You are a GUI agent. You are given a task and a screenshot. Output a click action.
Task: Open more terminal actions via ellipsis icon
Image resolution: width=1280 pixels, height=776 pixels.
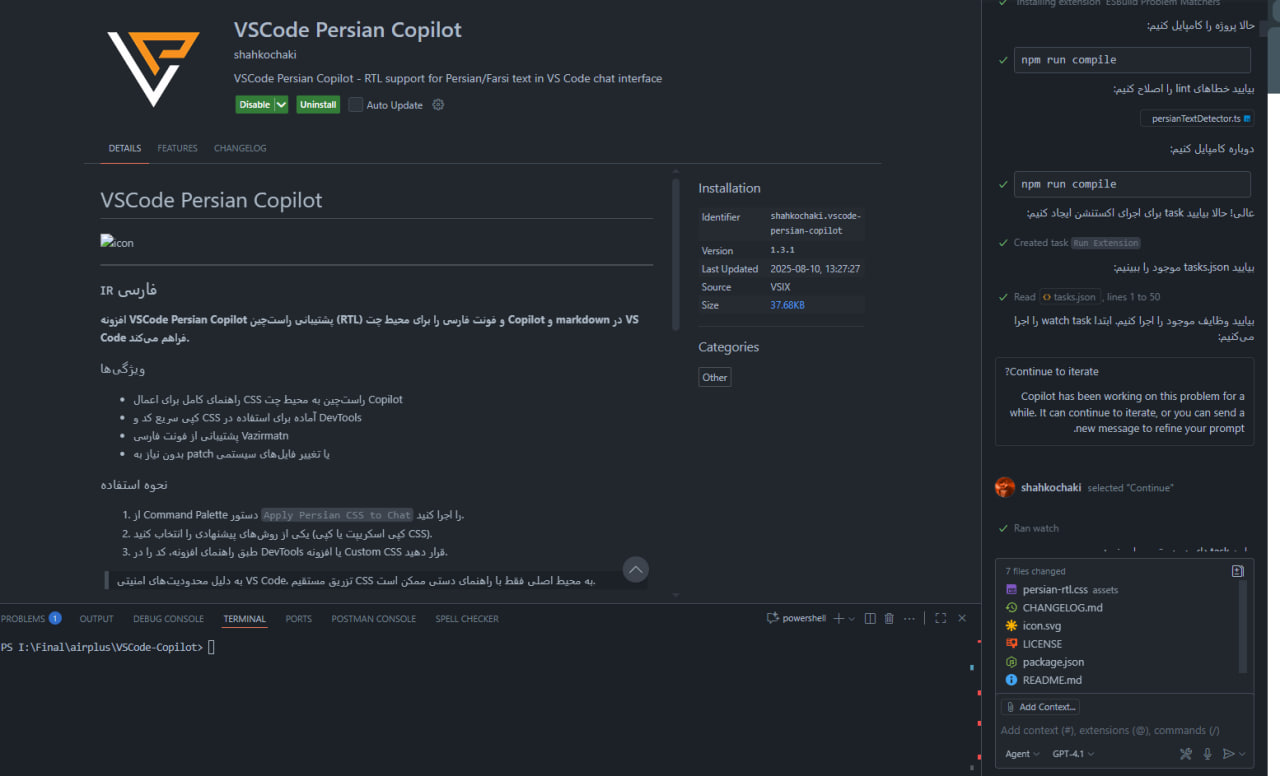coord(909,618)
